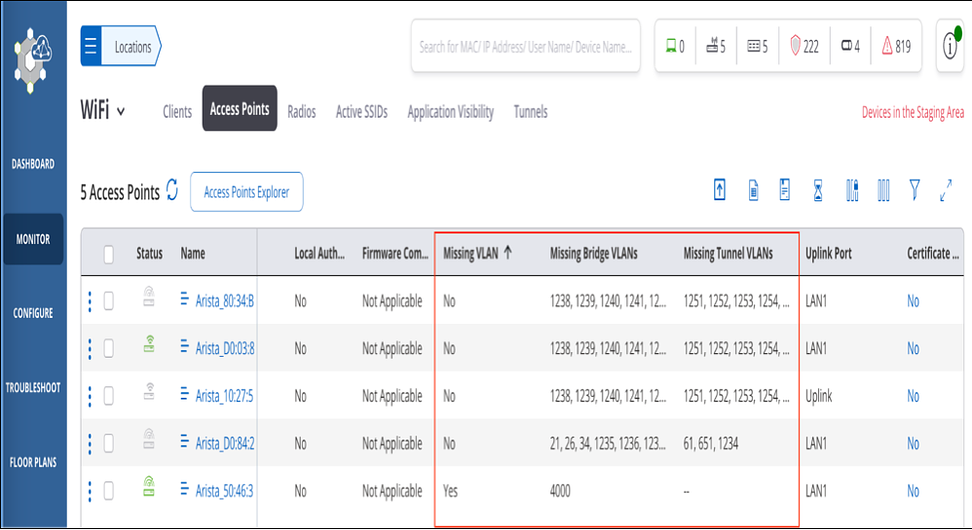Select the checkbox for Arista_50:46:3 row
The width and height of the screenshot is (972, 530).
[109, 491]
